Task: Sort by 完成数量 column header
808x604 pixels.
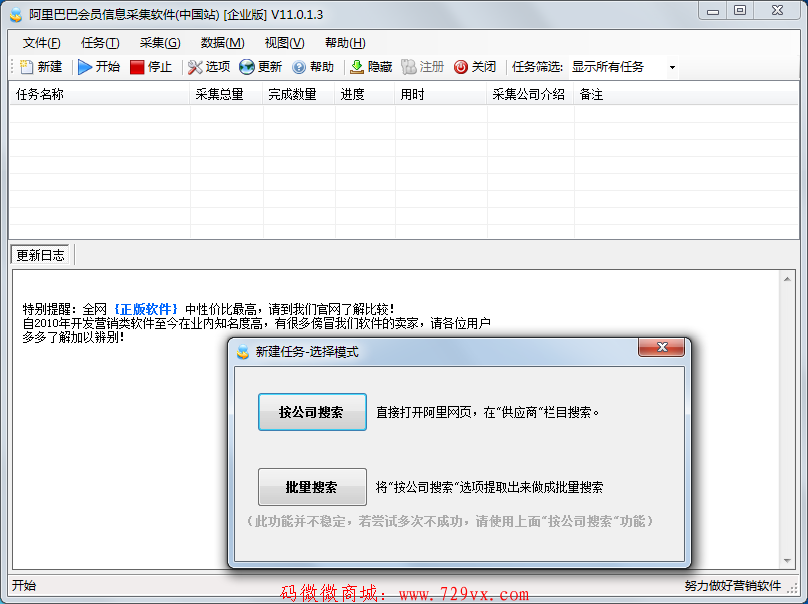Action: click(x=299, y=94)
